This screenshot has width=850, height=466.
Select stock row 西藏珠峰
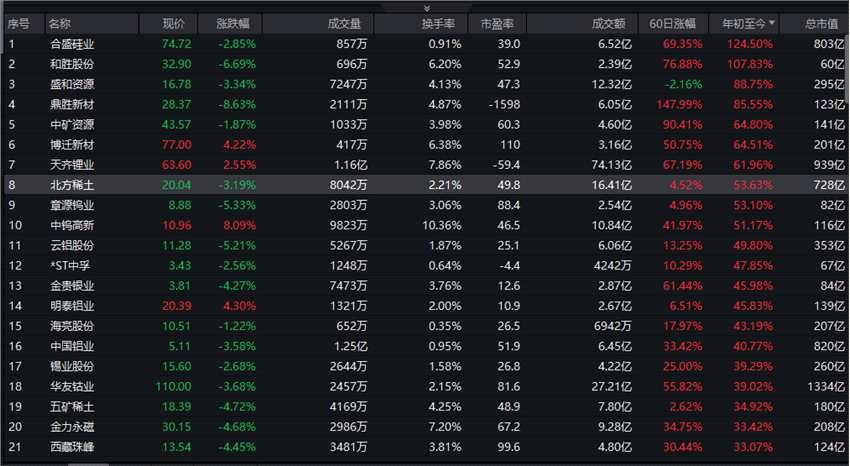[x=424, y=446]
